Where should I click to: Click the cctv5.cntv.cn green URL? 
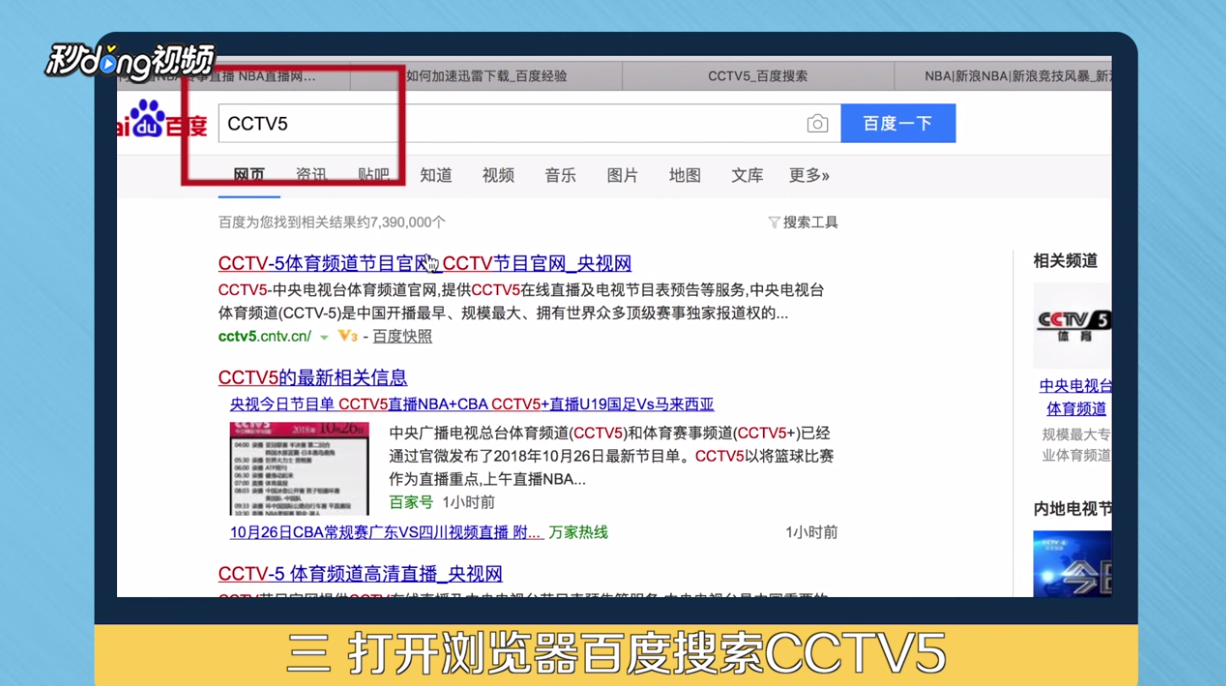click(264, 337)
